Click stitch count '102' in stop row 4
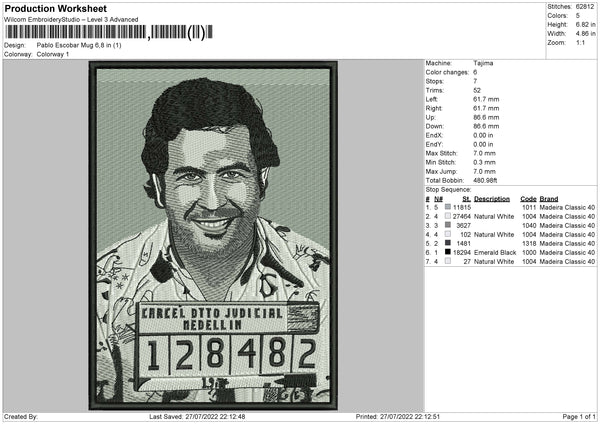 tap(465, 235)
